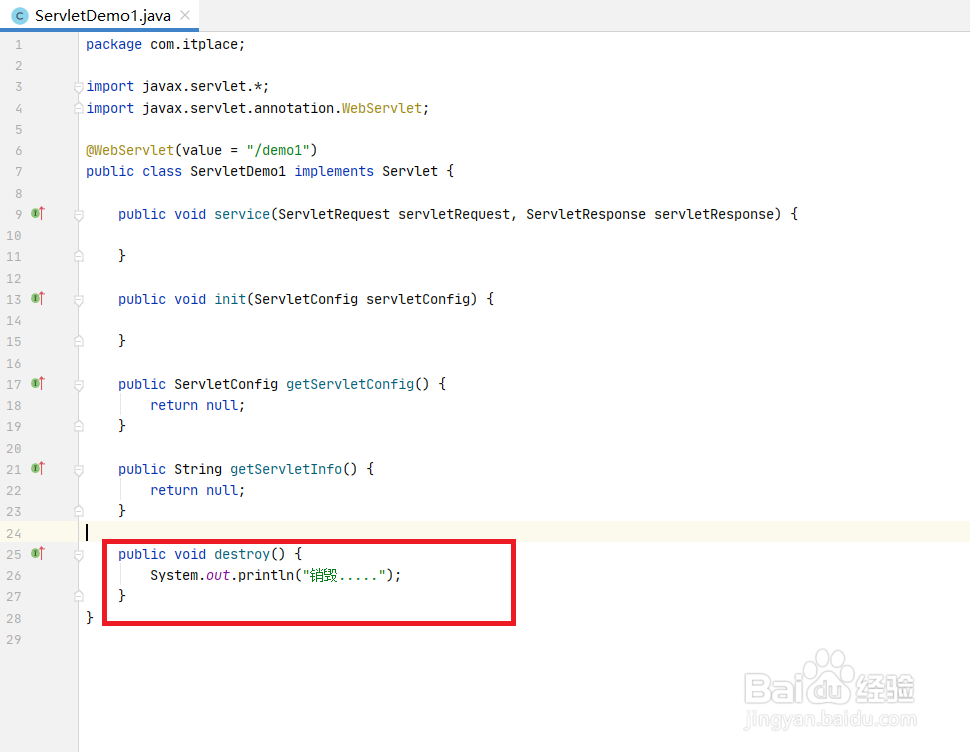Collapse the import fold end at line 4
Image resolution: width=970 pixels, height=752 pixels.
point(79,108)
